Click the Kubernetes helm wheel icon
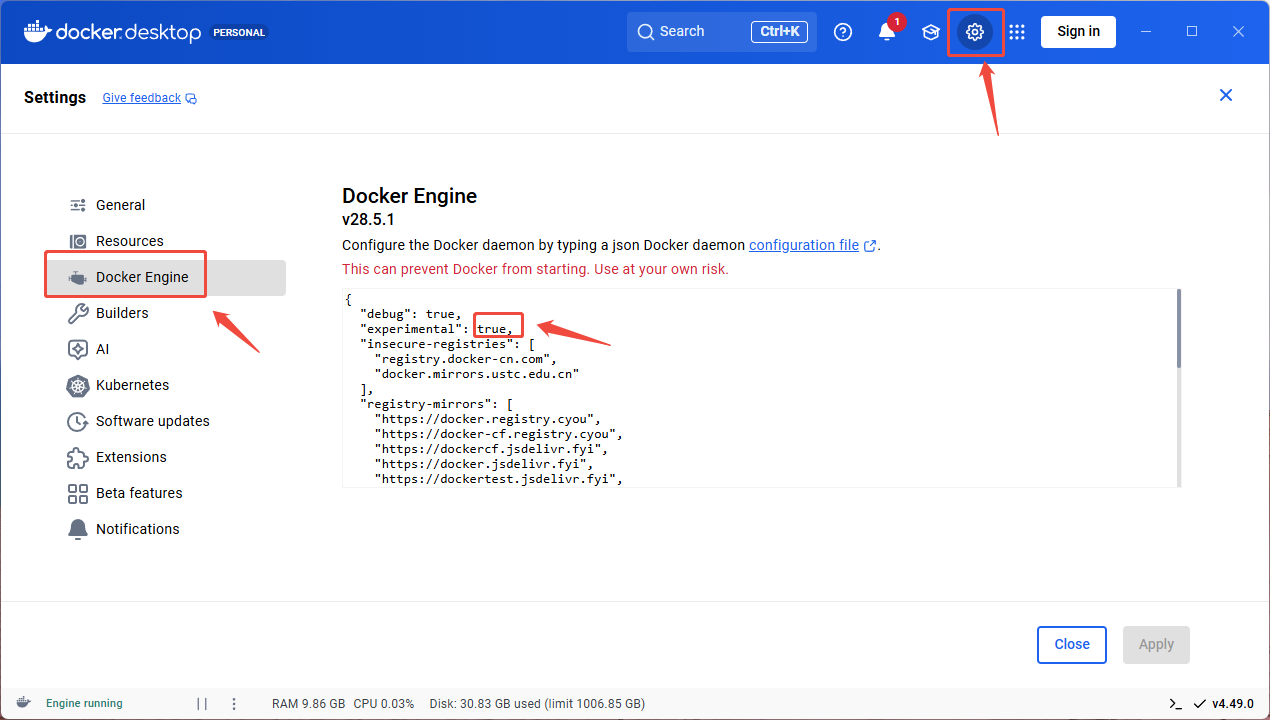1270x720 pixels. (78, 385)
